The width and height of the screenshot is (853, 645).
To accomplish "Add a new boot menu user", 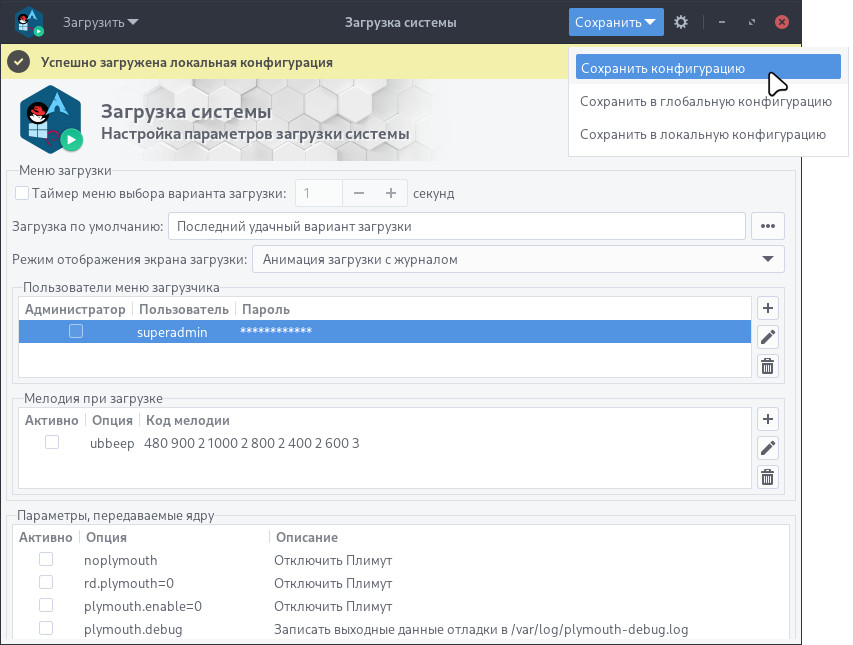I will [768, 308].
